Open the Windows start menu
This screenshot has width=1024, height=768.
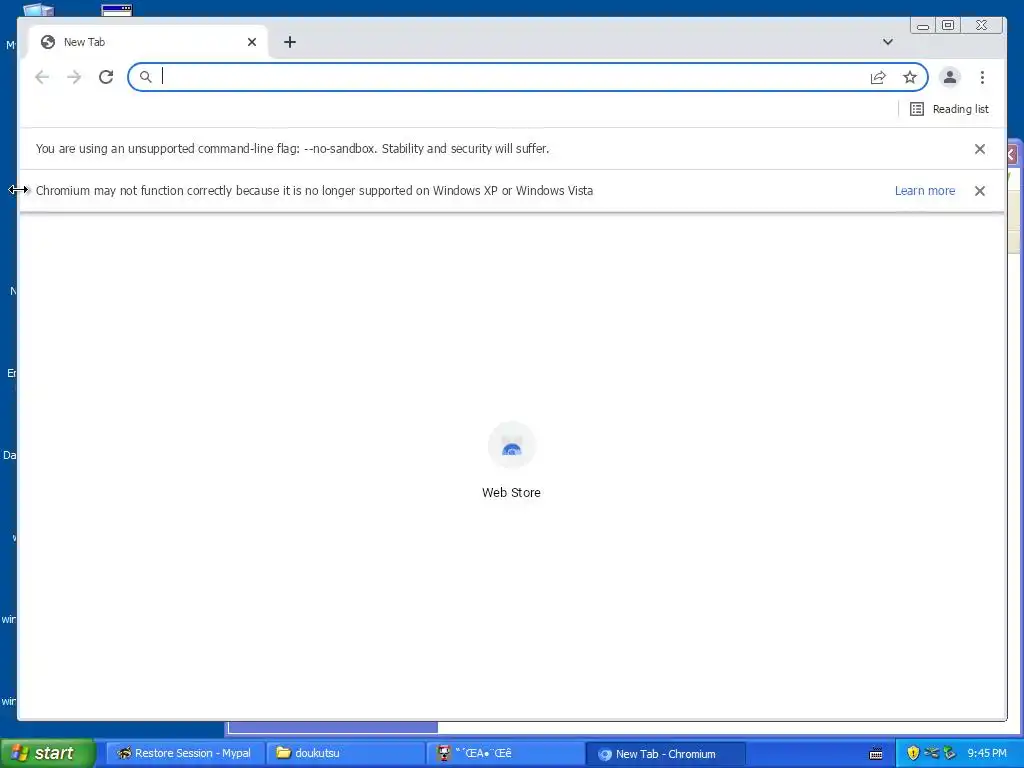coord(48,753)
